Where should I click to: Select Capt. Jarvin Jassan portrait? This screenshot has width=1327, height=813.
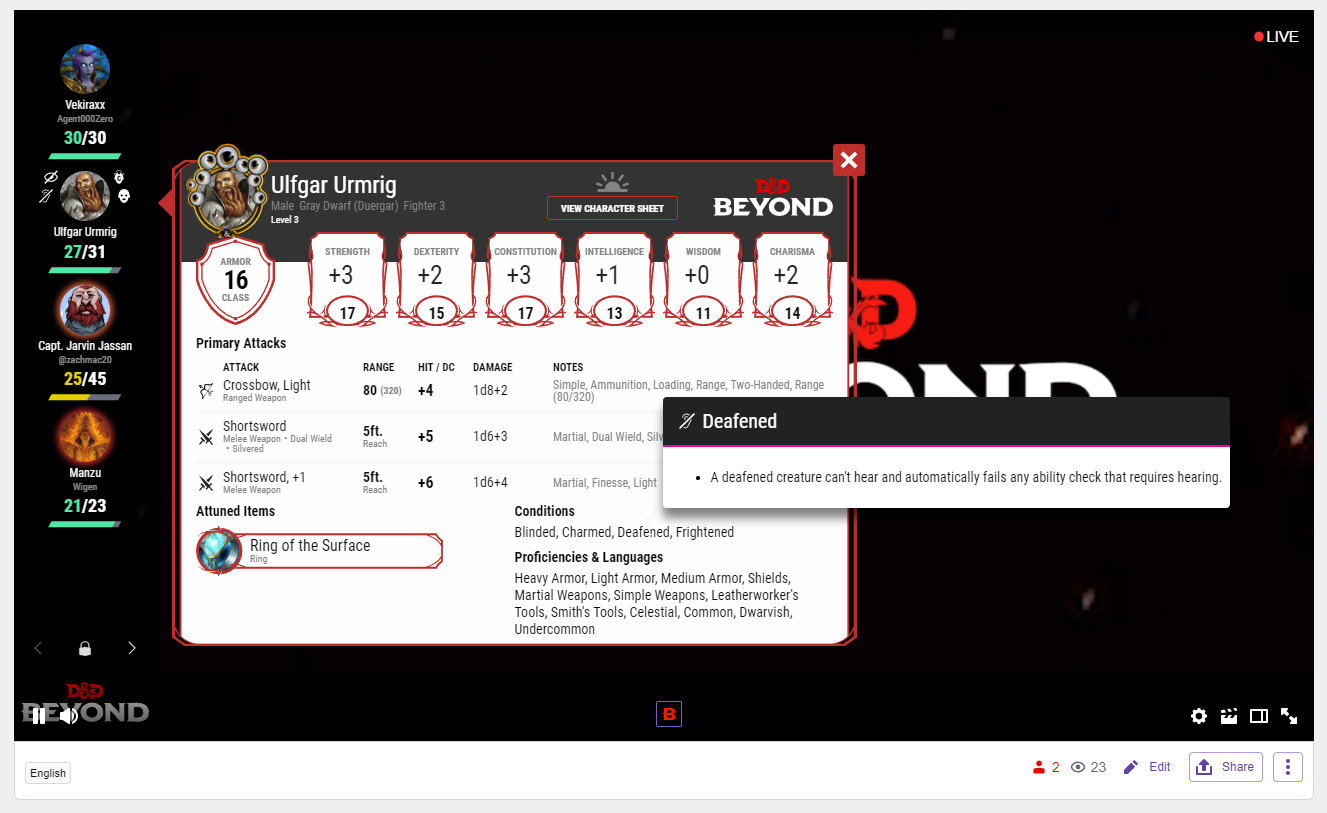click(85, 309)
